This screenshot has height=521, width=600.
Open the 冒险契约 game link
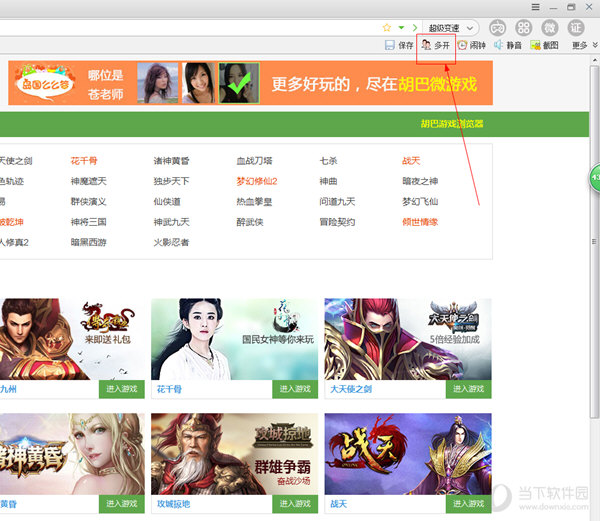(x=338, y=222)
